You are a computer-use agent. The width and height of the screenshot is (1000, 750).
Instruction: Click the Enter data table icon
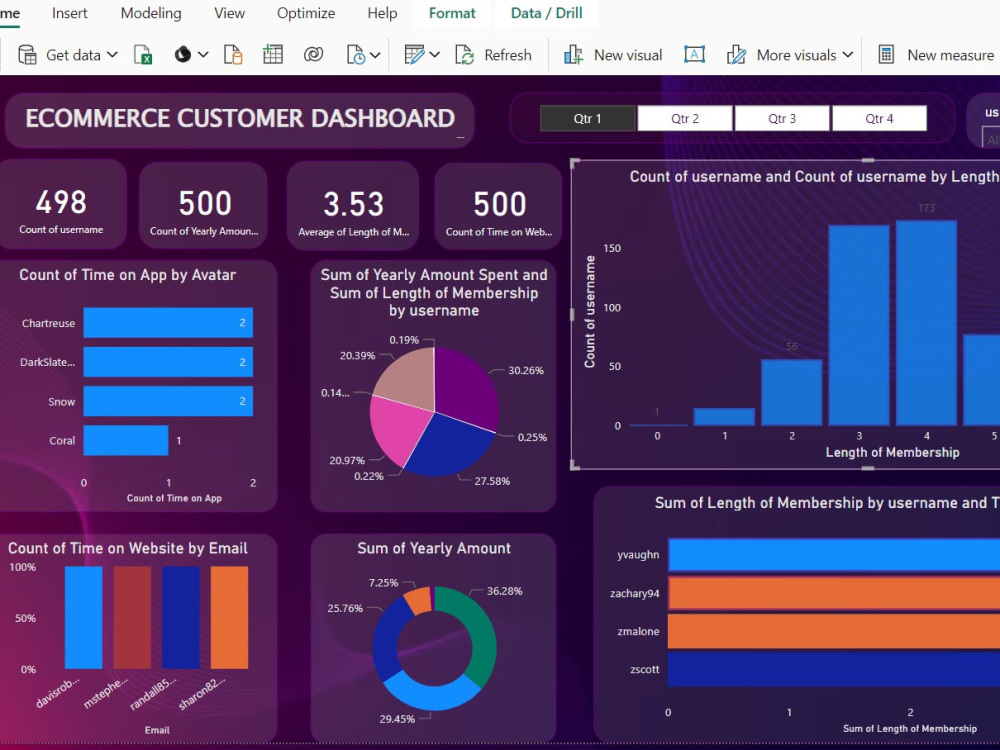(273, 55)
